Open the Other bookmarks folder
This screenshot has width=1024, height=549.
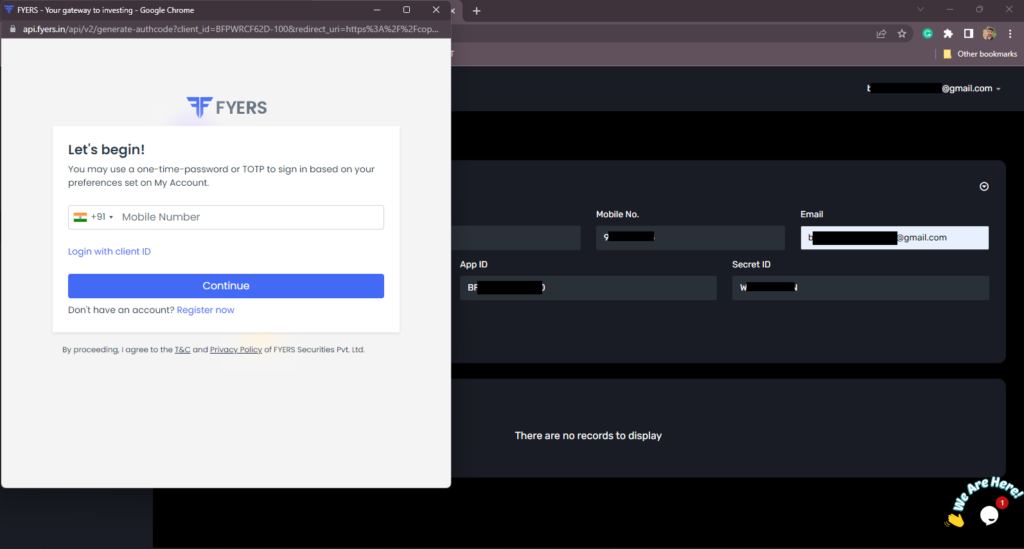980,54
